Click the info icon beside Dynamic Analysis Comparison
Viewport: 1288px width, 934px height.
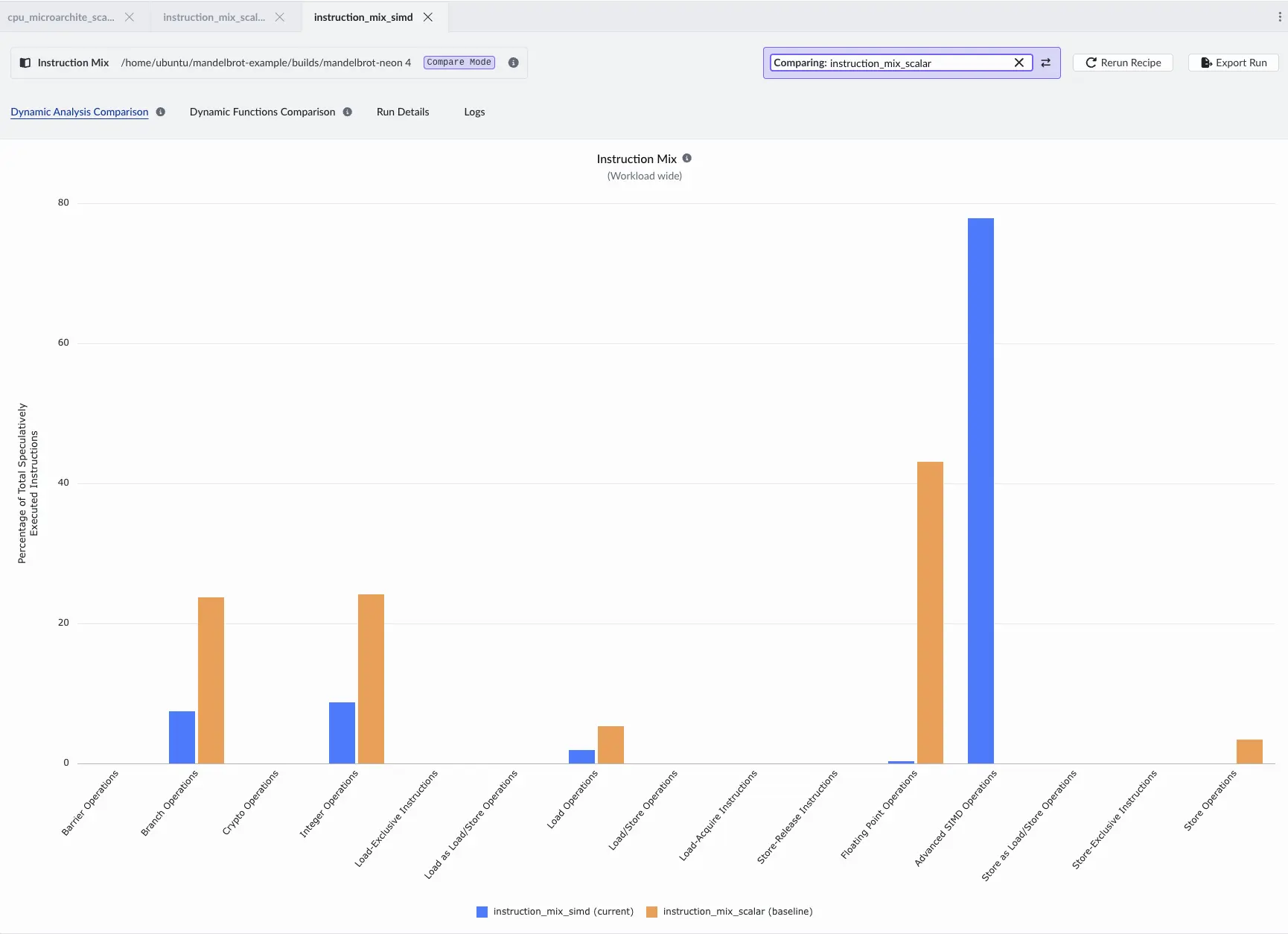[161, 112]
